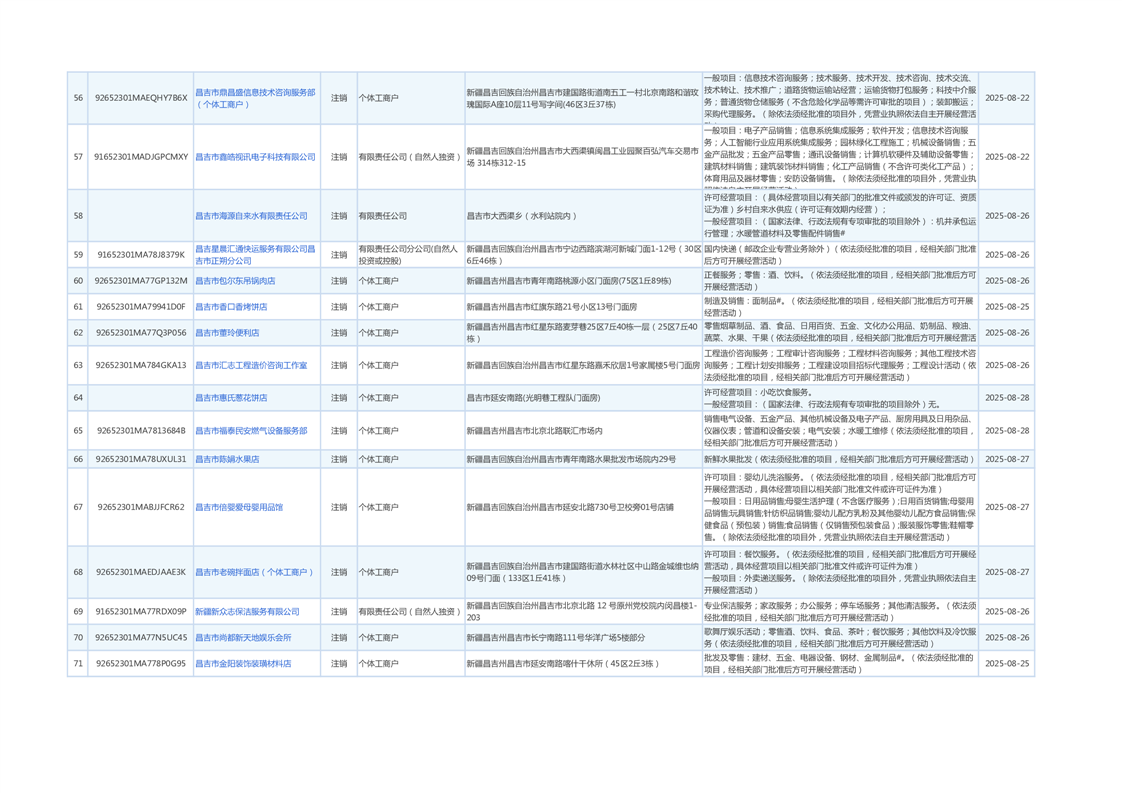The height and width of the screenshot is (793, 1122).
Task: Click row number 67
Action: pos(78,507)
